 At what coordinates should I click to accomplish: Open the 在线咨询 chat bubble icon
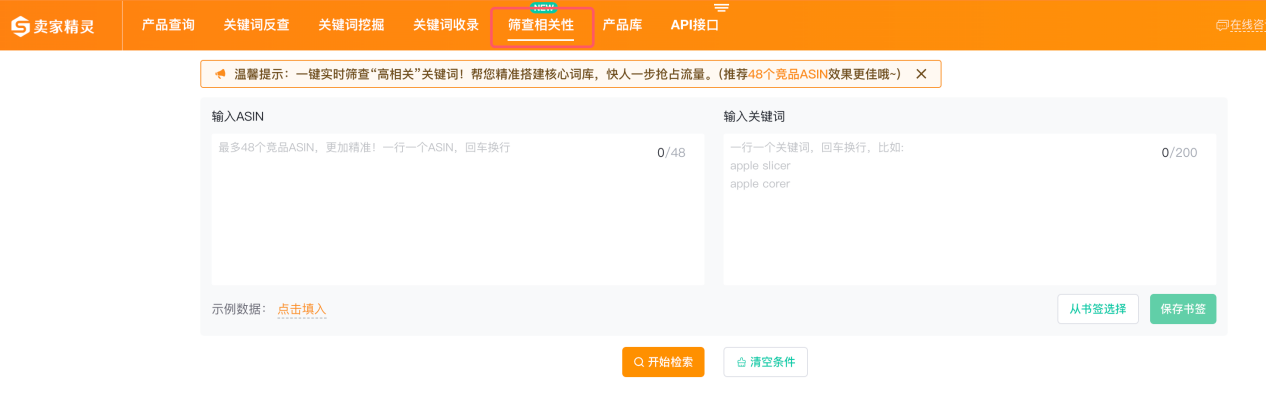pyautogui.click(x=1221, y=25)
